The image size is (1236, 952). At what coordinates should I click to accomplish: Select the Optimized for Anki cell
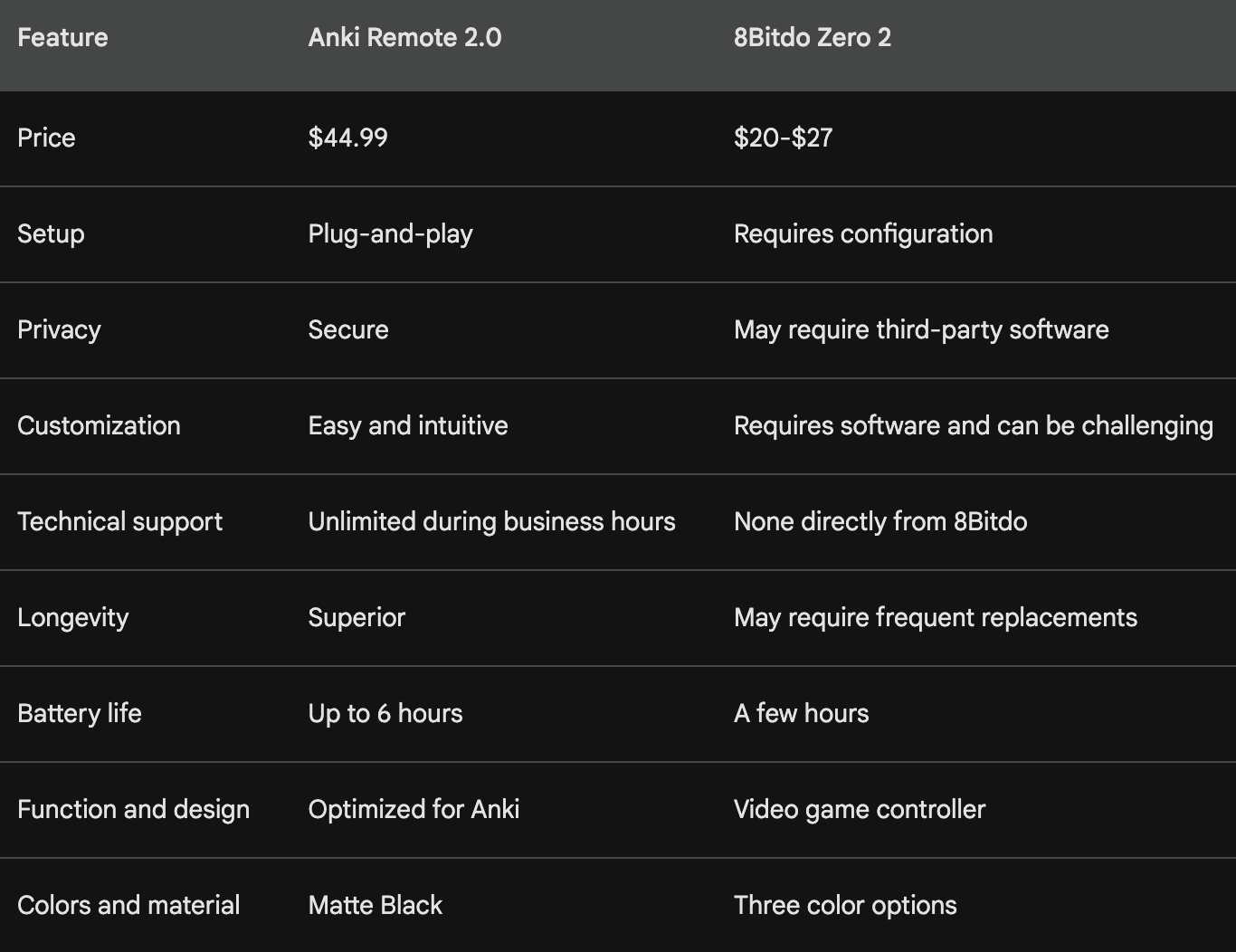coord(414,809)
